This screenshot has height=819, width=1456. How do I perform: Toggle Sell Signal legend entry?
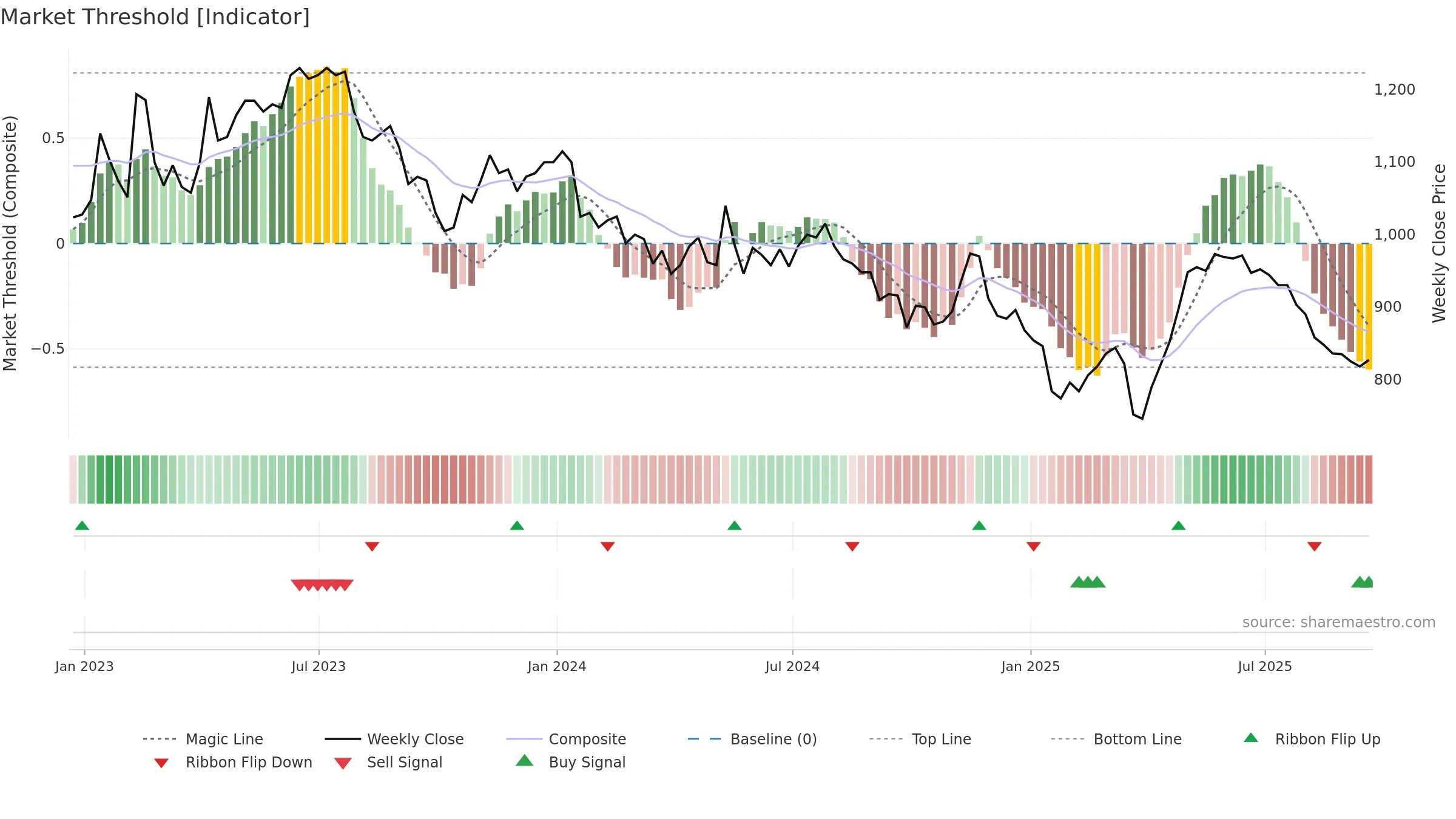[x=388, y=763]
